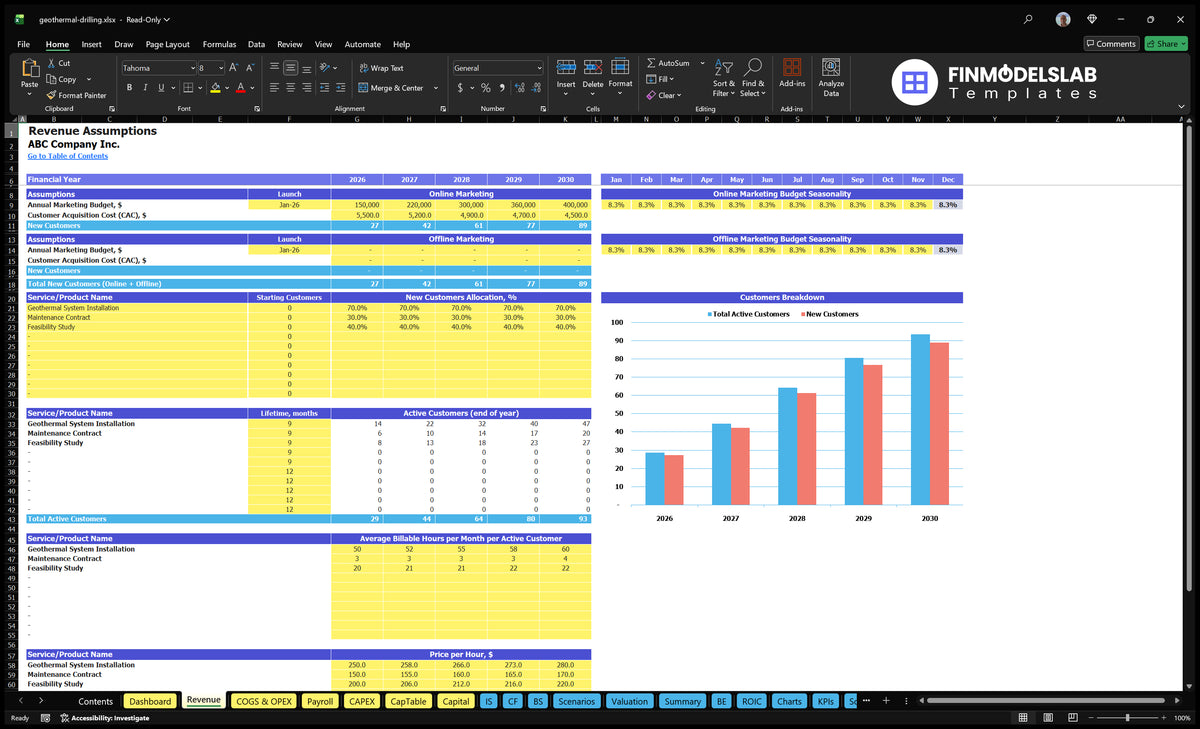
Task: Open Find & Select magnifier
Action: (753, 67)
